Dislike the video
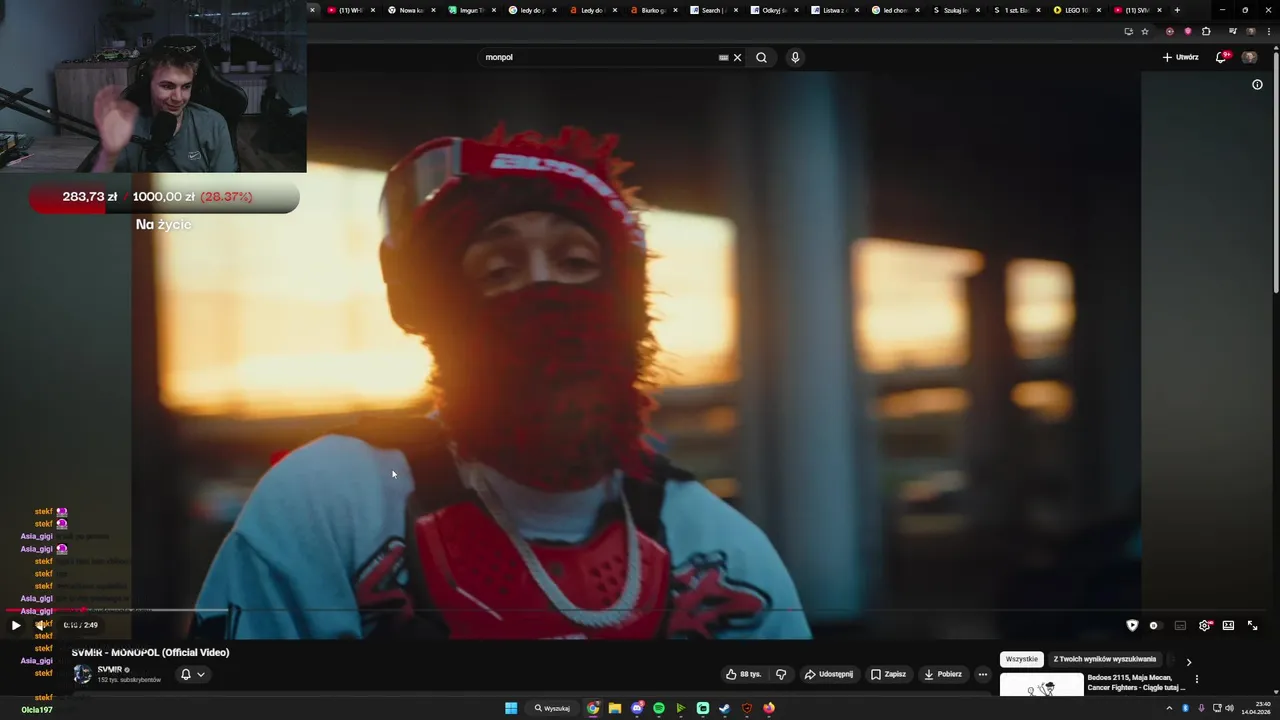This screenshot has width=1280, height=720. (x=781, y=674)
